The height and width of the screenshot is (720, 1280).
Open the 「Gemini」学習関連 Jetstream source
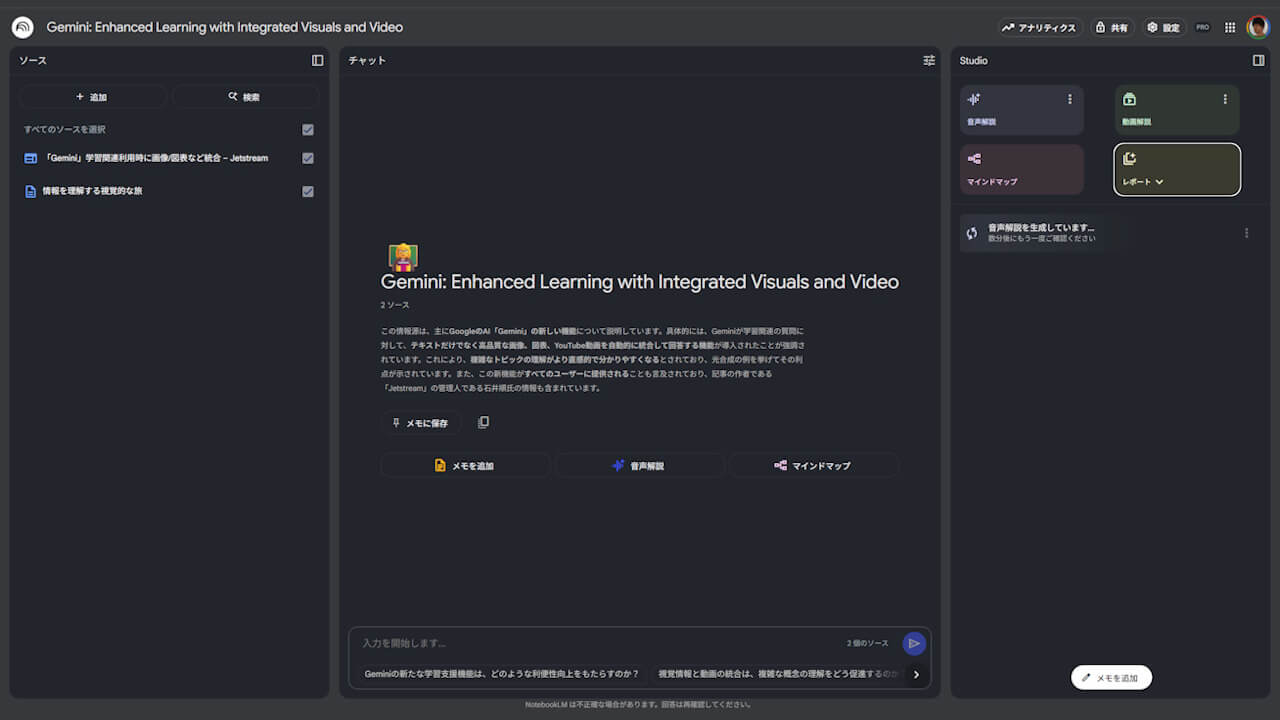point(156,158)
